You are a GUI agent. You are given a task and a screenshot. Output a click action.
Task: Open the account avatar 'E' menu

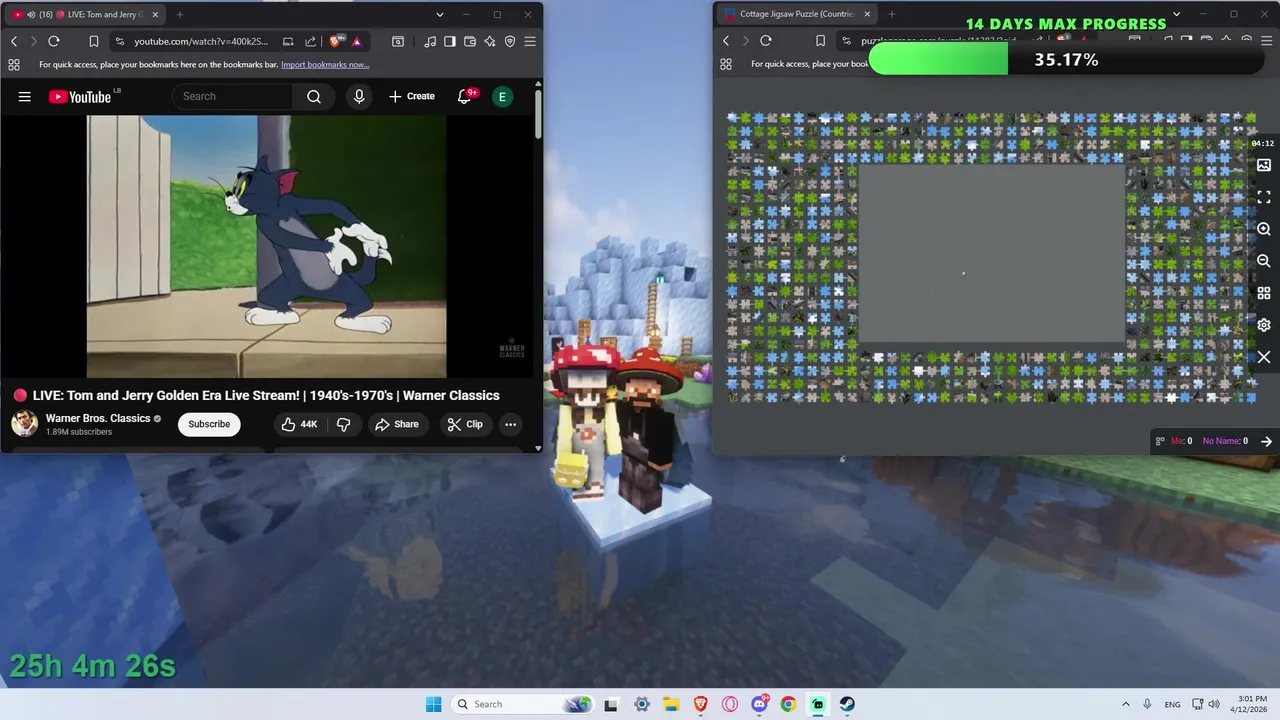(x=502, y=96)
